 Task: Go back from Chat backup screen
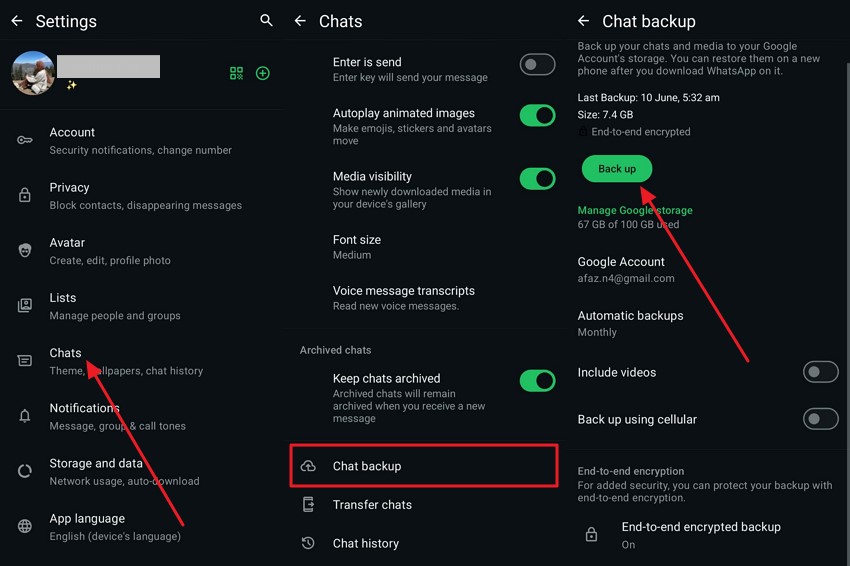click(584, 21)
